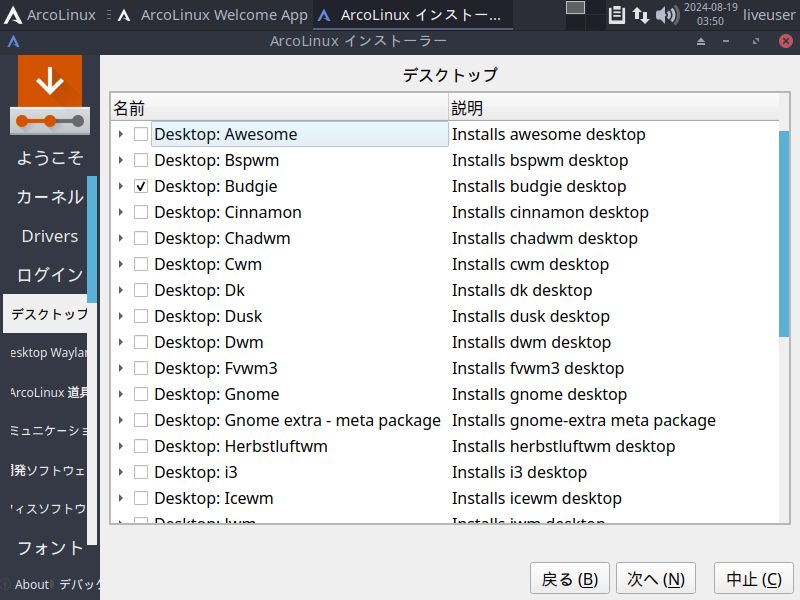Tick the Desktop: Gnome checkbox
The image size is (800, 600).
coord(141,394)
